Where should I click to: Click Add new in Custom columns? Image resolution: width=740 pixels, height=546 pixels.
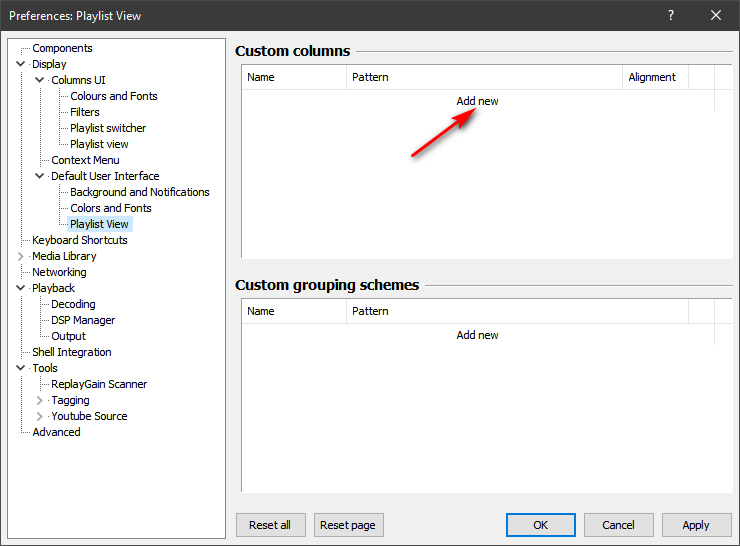pos(477,101)
